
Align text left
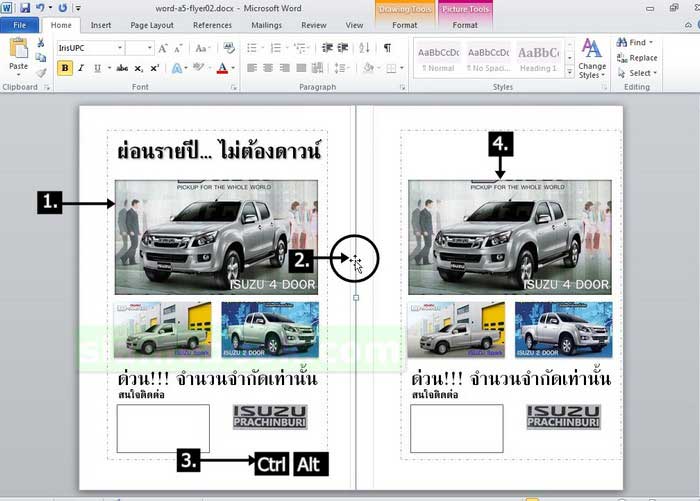(x=252, y=68)
